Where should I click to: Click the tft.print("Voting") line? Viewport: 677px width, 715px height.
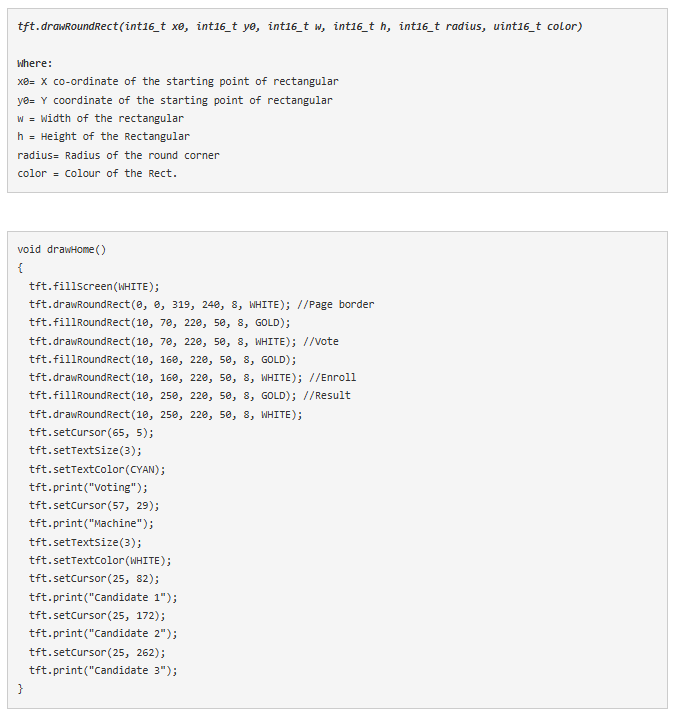tap(88, 487)
